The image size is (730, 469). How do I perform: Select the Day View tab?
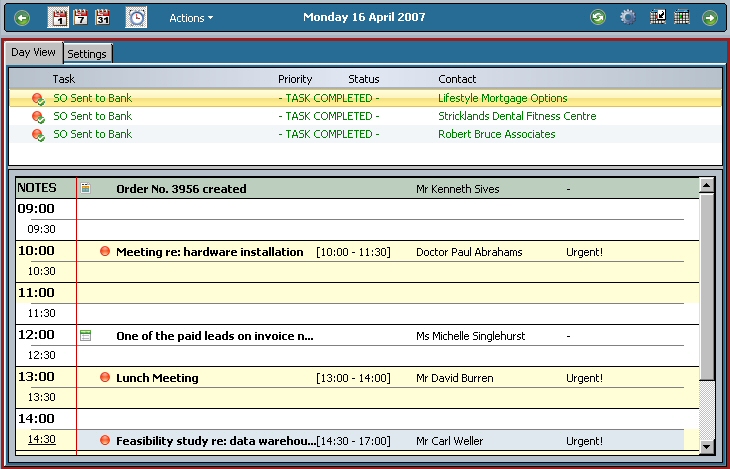pos(33,53)
